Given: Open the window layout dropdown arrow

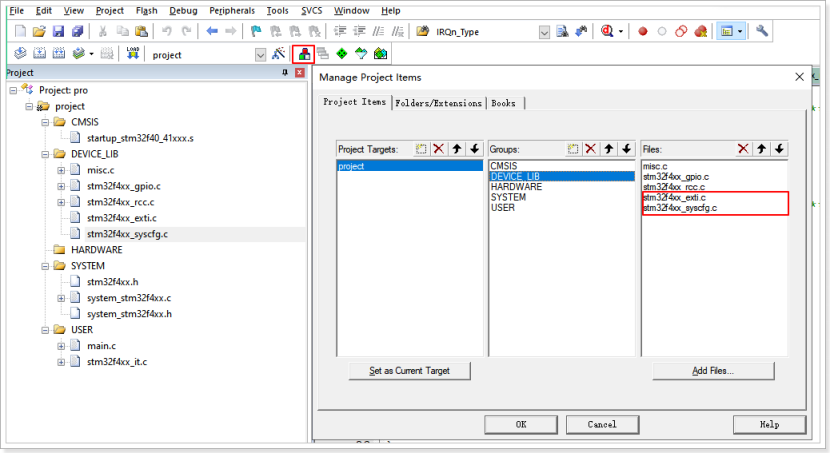Looking at the screenshot, I should click(739, 31).
